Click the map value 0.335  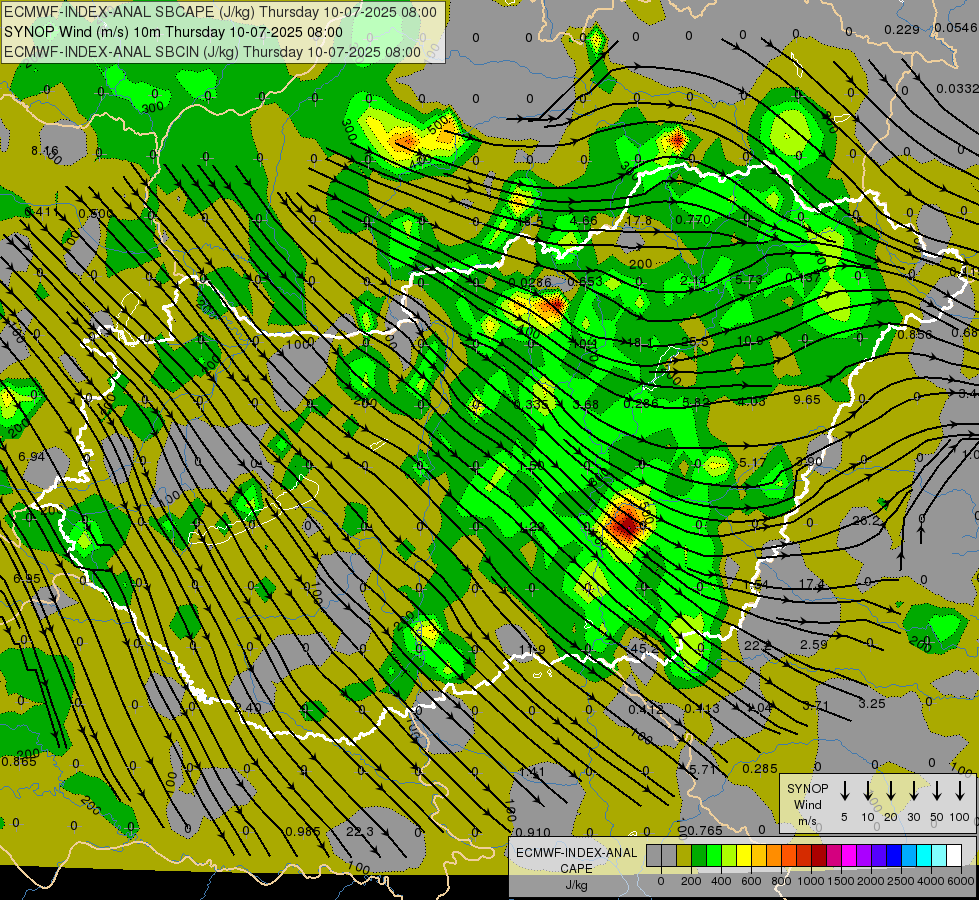[x=531, y=404]
